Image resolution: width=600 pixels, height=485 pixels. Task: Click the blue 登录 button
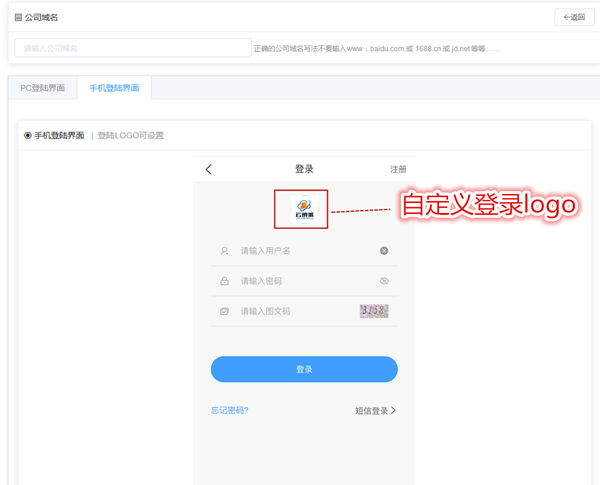point(304,369)
